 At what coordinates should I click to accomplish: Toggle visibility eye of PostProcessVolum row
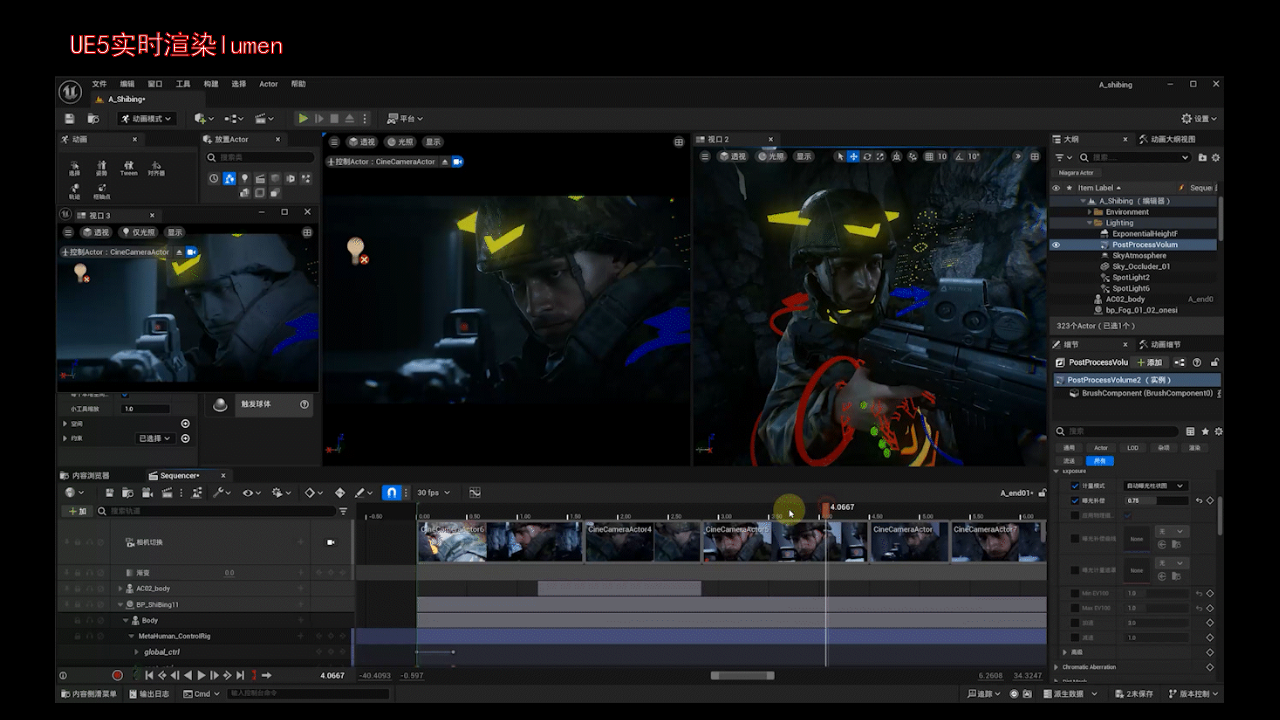(x=1055, y=244)
